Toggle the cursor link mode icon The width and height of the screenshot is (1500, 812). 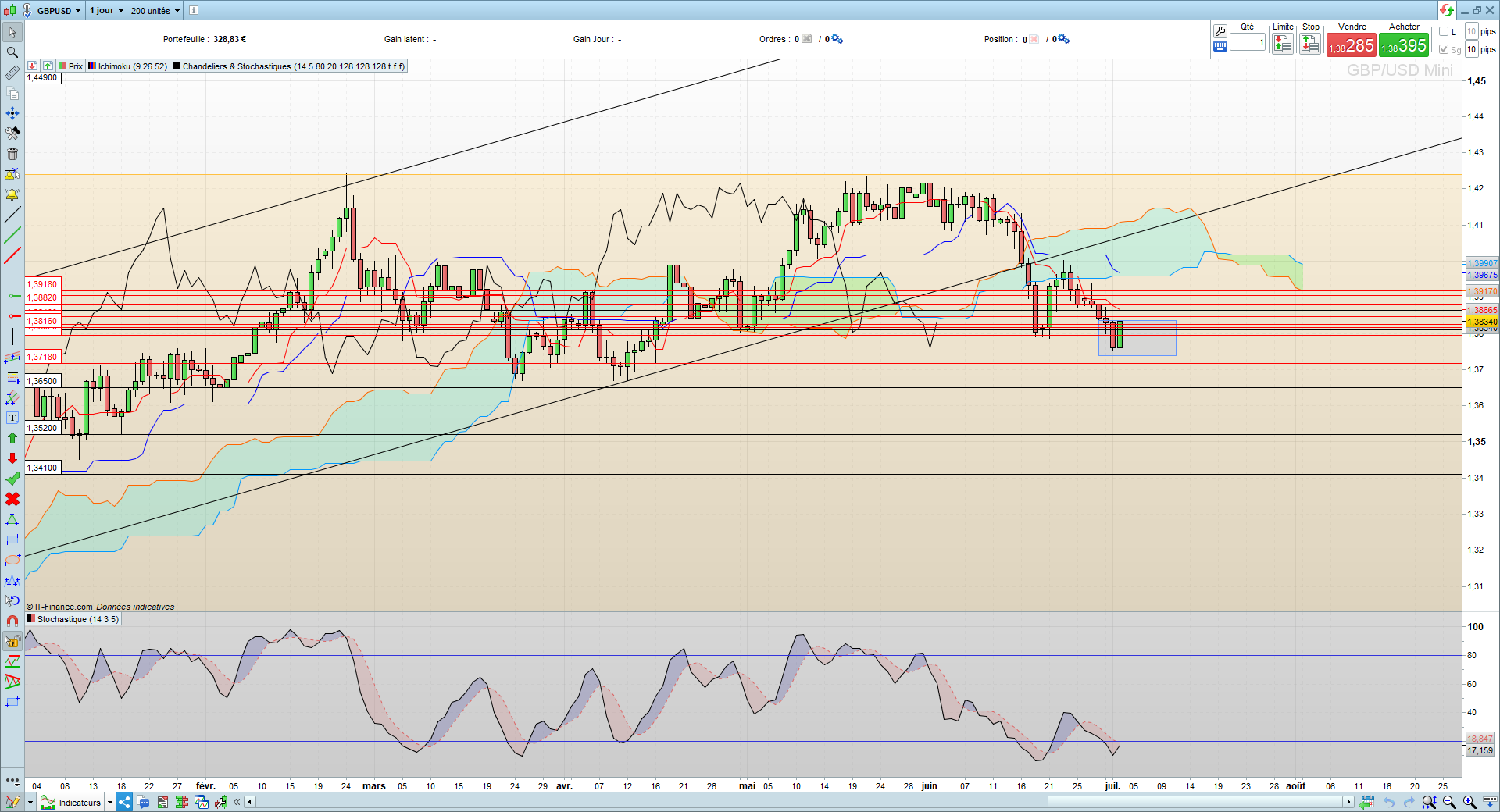[x=27, y=10]
